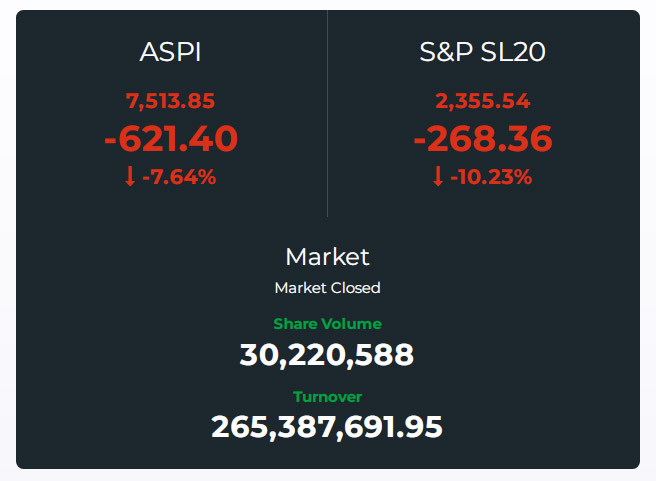Image resolution: width=656 pixels, height=481 pixels.
Task: Click the S&P SL20 index title
Action: 482,52
